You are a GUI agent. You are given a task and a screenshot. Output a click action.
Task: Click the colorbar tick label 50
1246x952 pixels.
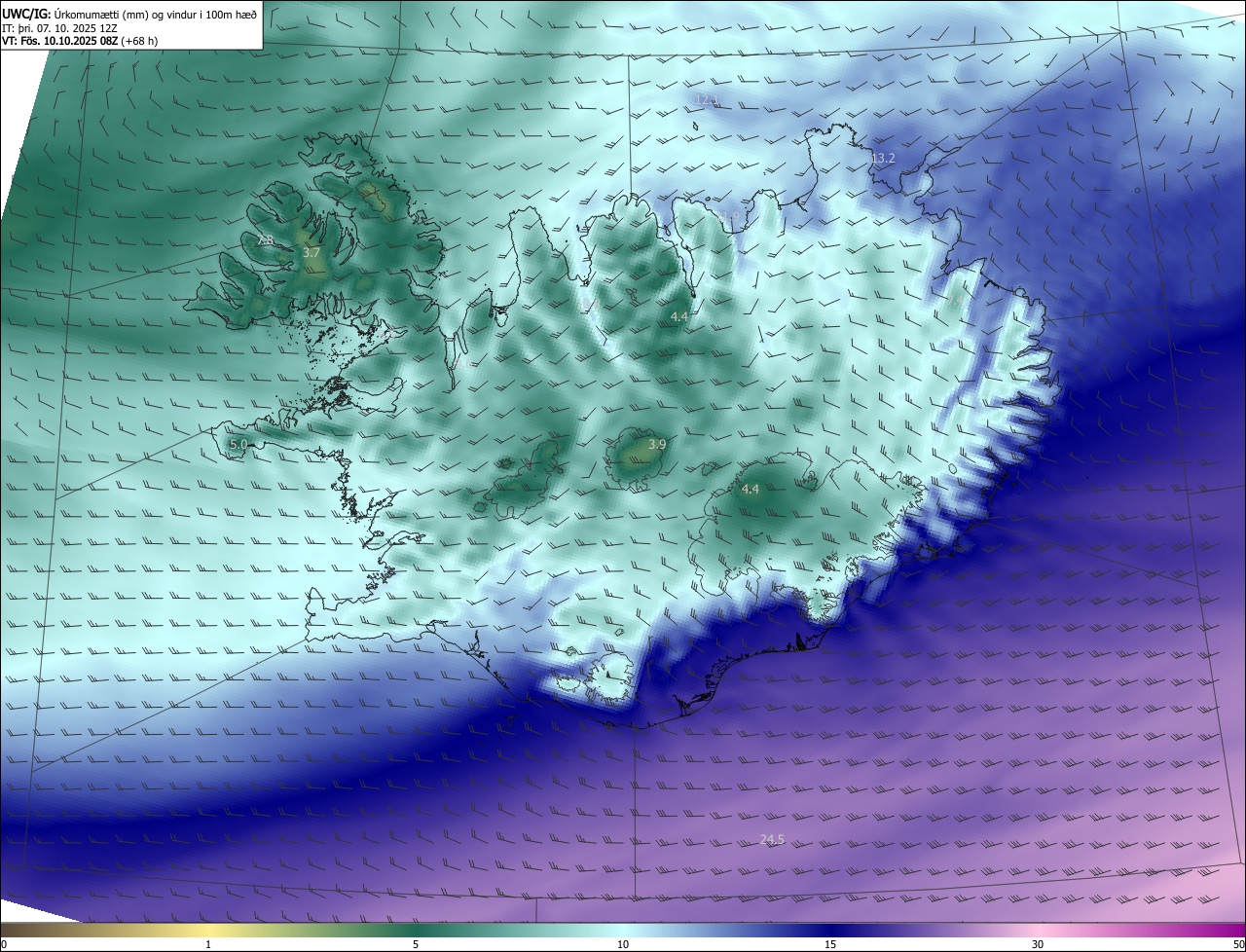tap(1238, 944)
